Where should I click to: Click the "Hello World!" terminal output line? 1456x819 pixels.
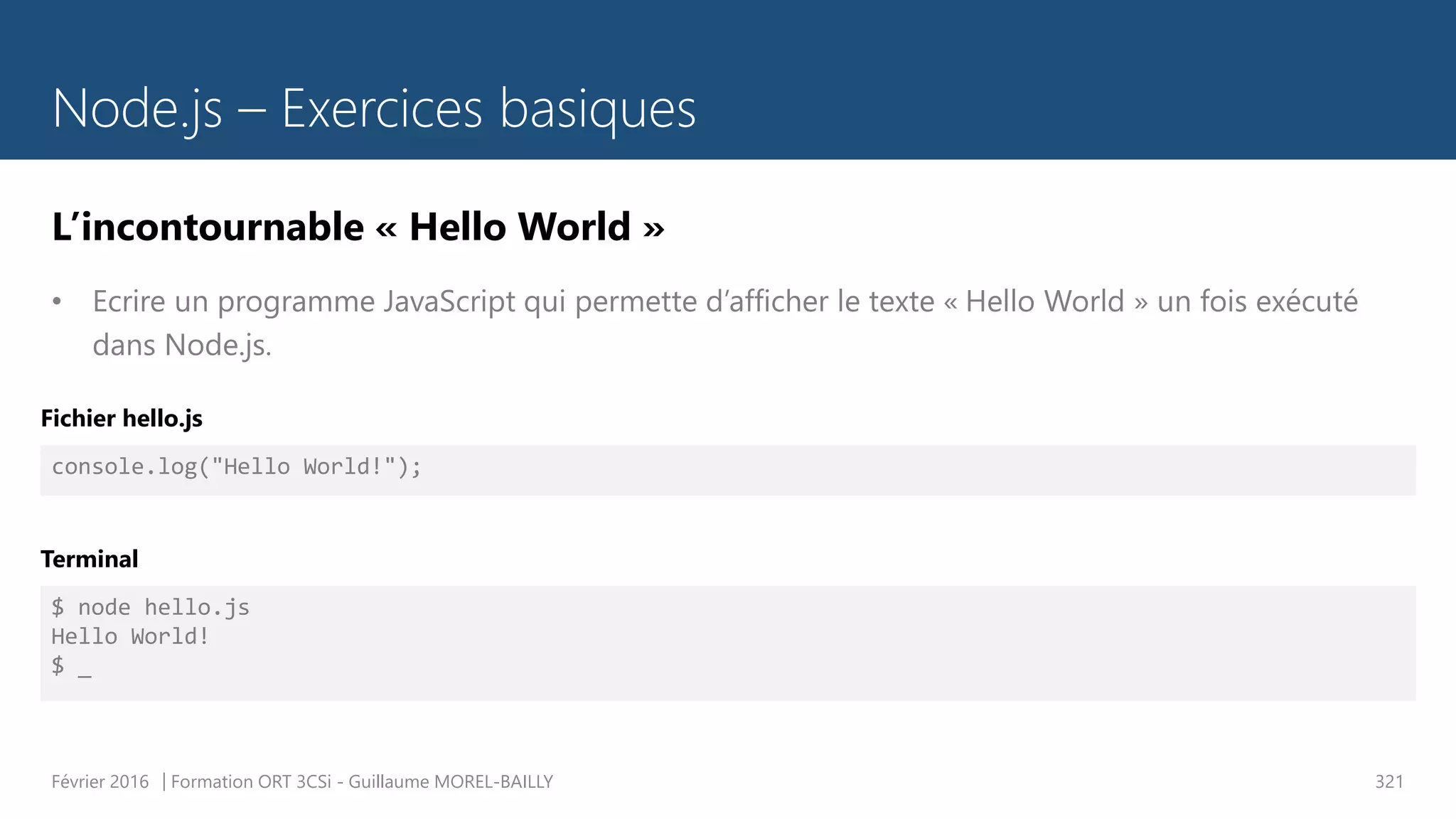[x=130, y=636]
